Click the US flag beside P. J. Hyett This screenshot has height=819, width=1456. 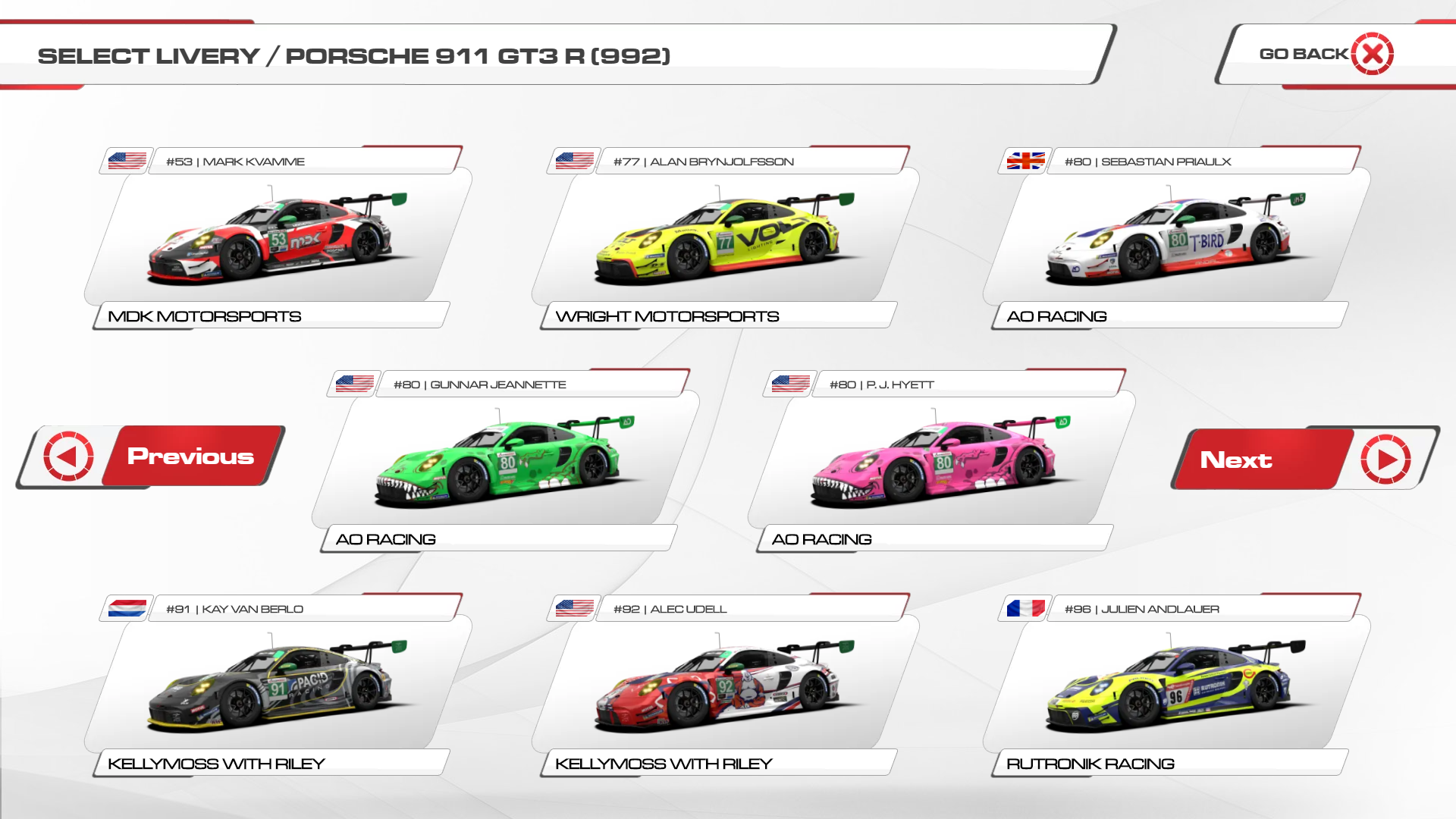click(790, 384)
